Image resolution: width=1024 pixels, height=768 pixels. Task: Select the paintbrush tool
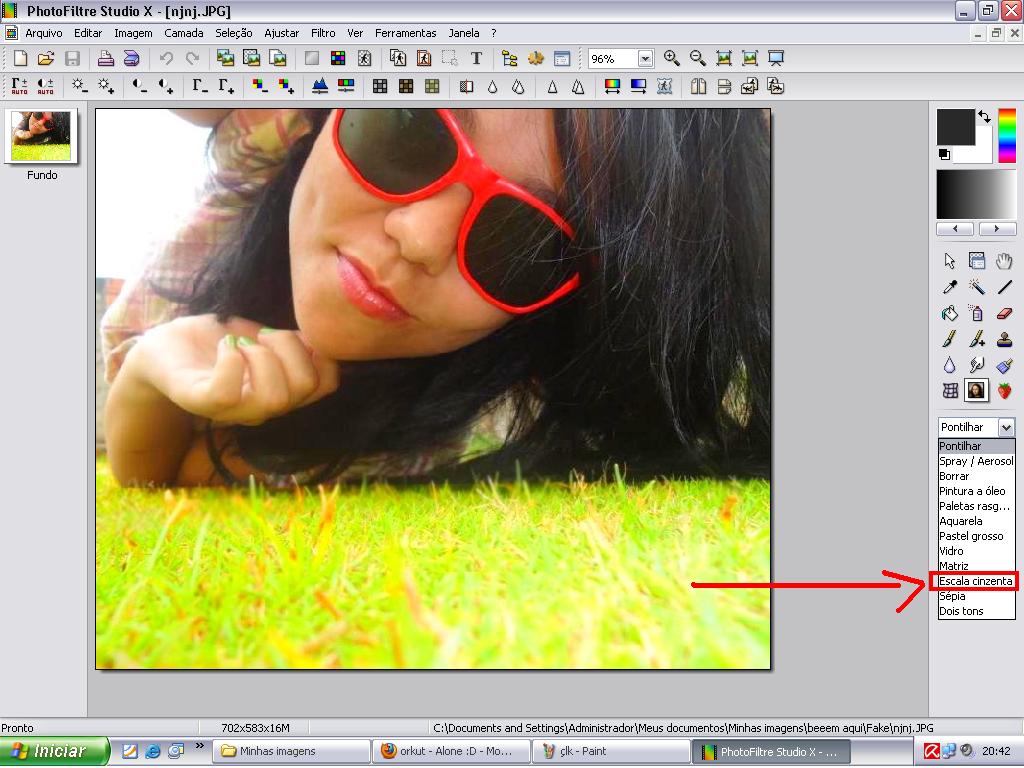pyautogui.click(x=950, y=339)
